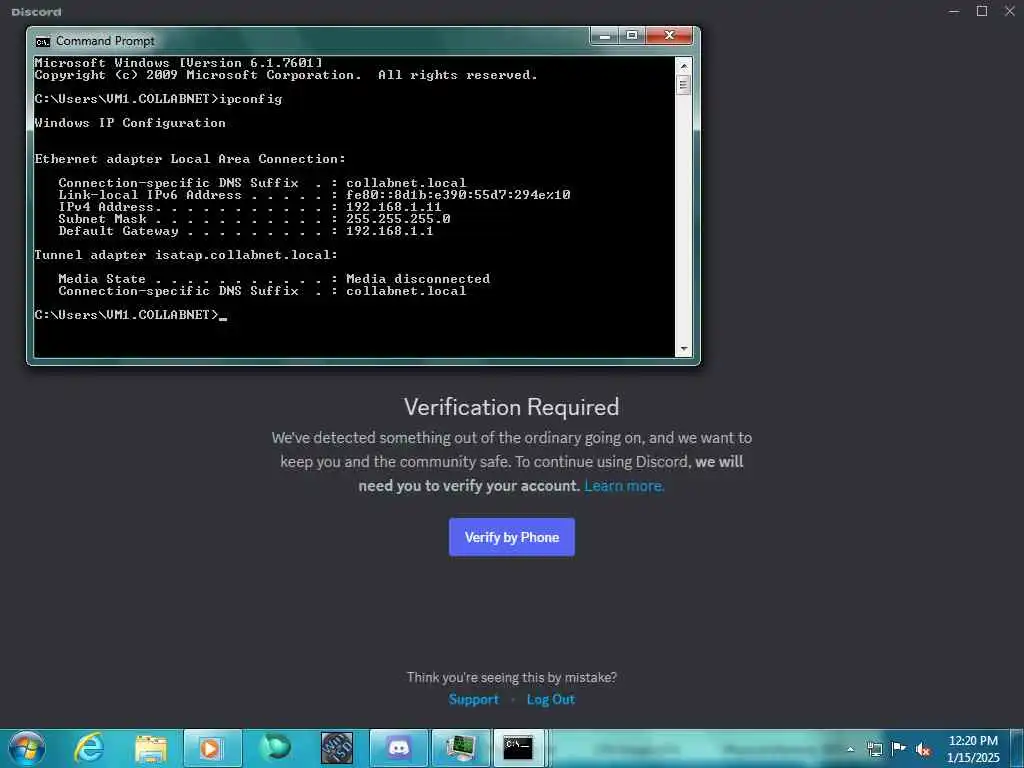Maximize the Discord window
This screenshot has width=1024, height=768.
(982, 11)
